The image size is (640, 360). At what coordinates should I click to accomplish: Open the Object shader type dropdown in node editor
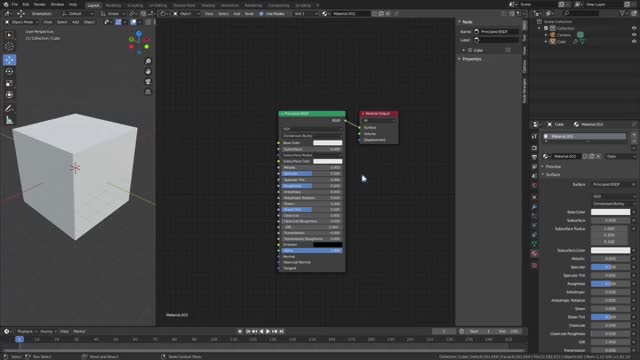tap(187, 13)
